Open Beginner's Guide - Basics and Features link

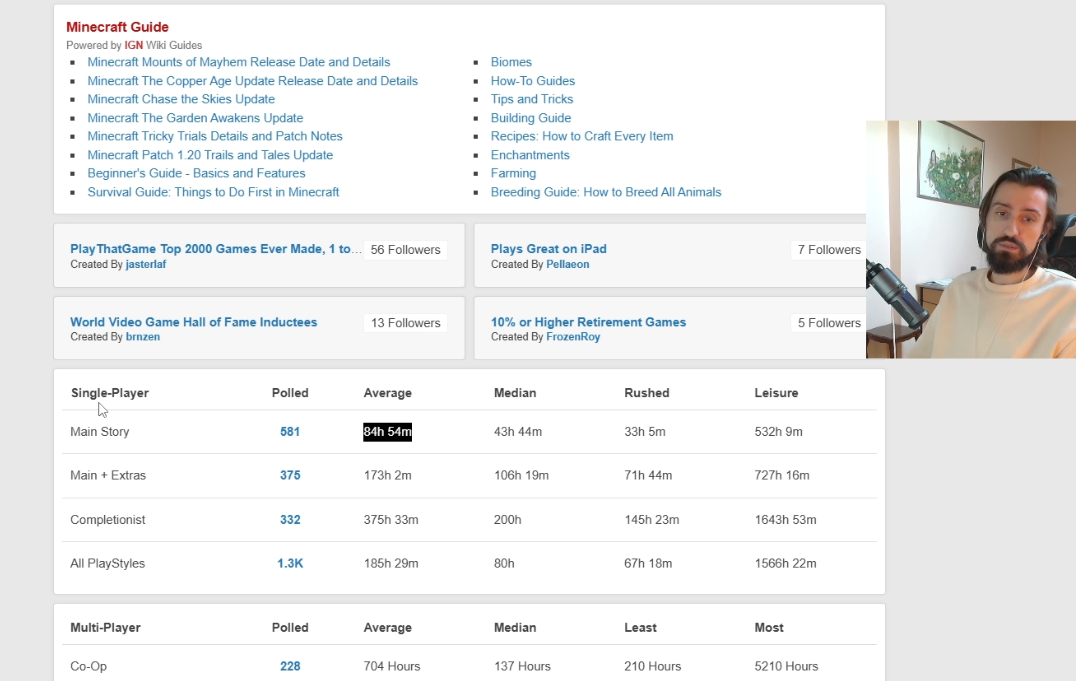196,173
